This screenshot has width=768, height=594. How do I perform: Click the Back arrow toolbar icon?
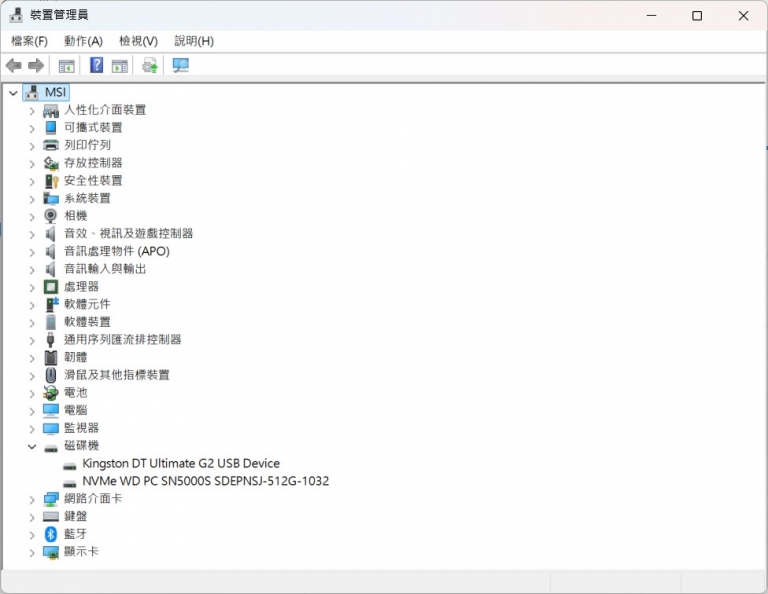pyautogui.click(x=14, y=65)
